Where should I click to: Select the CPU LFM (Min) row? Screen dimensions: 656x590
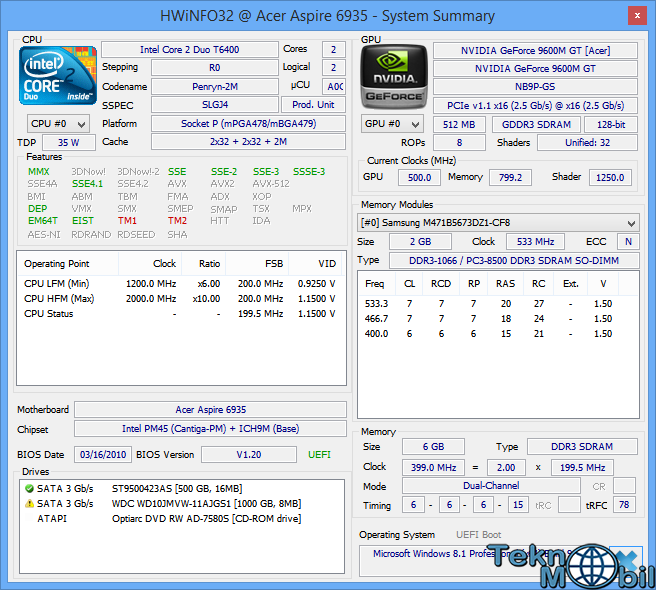coord(180,284)
